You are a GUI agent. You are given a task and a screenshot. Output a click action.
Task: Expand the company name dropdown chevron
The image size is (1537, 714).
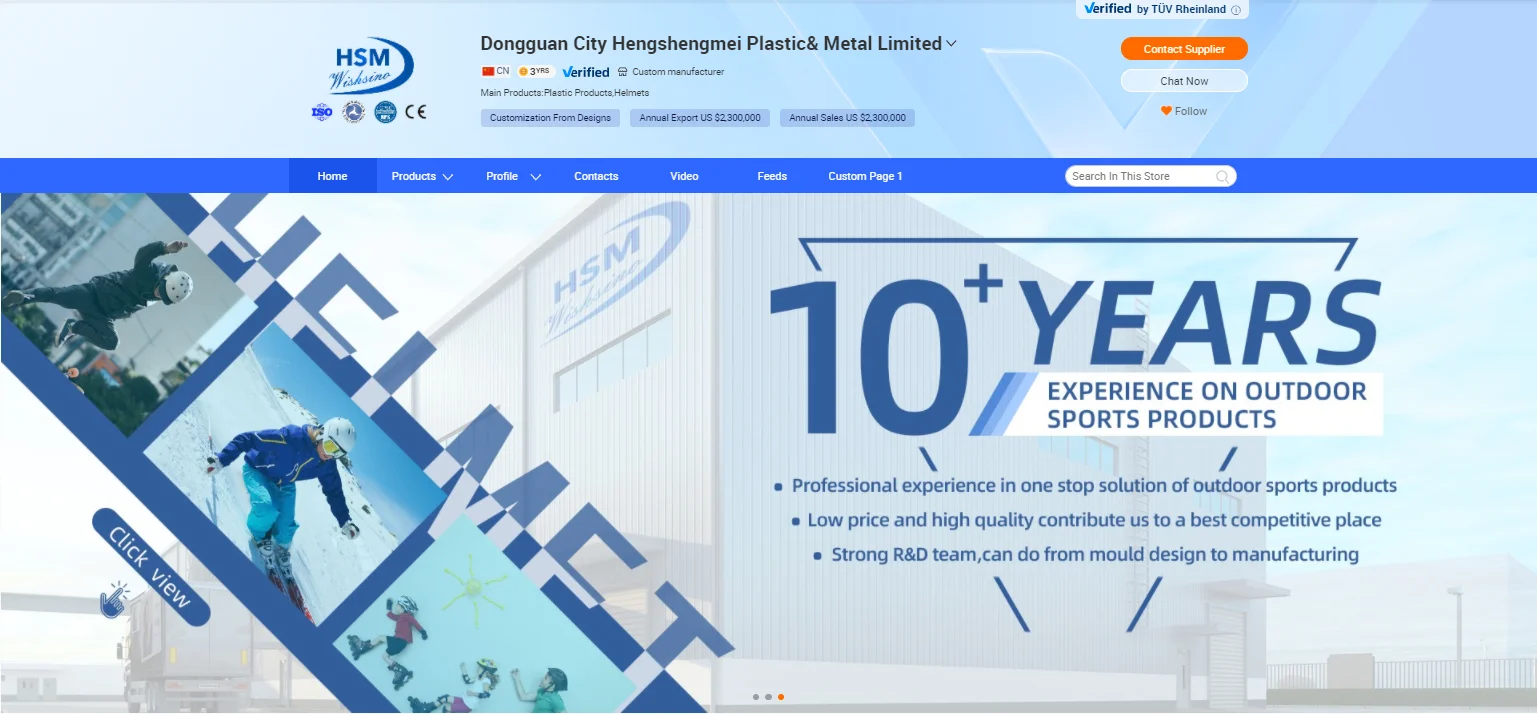pyautogui.click(x=952, y=43)
